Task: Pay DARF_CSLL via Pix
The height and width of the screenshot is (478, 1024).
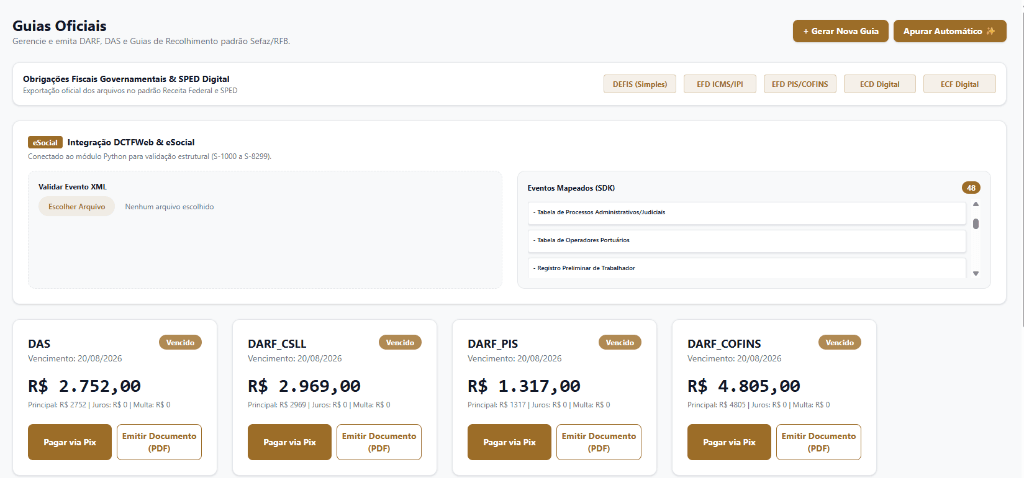Action: 290,442
